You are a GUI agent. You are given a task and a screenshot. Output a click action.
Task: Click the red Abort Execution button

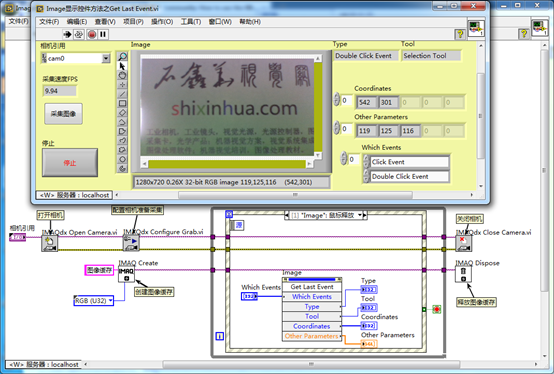[92, 34]
